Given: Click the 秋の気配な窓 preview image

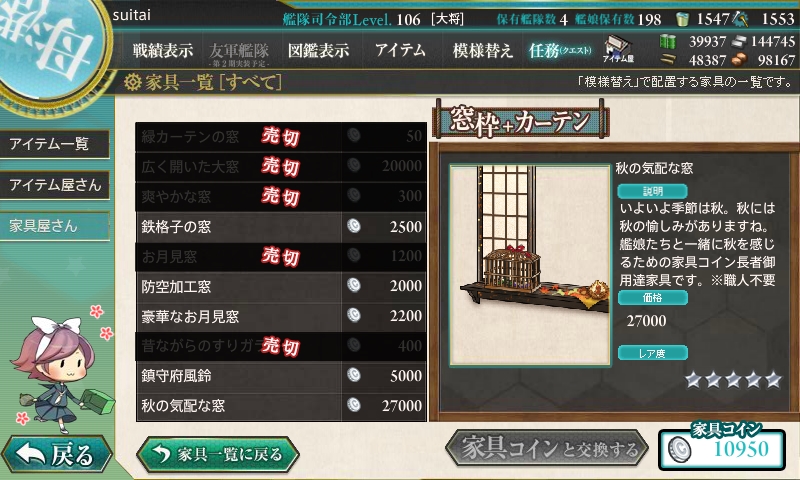Looking at the screenshot, I should coord(530,265).
